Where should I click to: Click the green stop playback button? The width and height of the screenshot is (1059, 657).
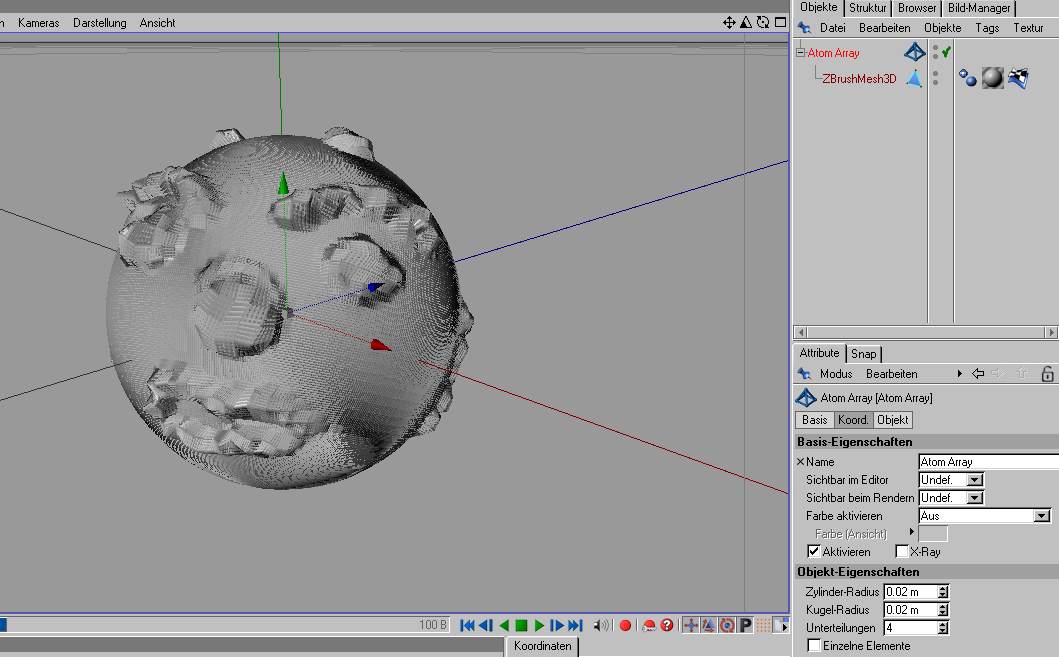click(x=521, y=626)
